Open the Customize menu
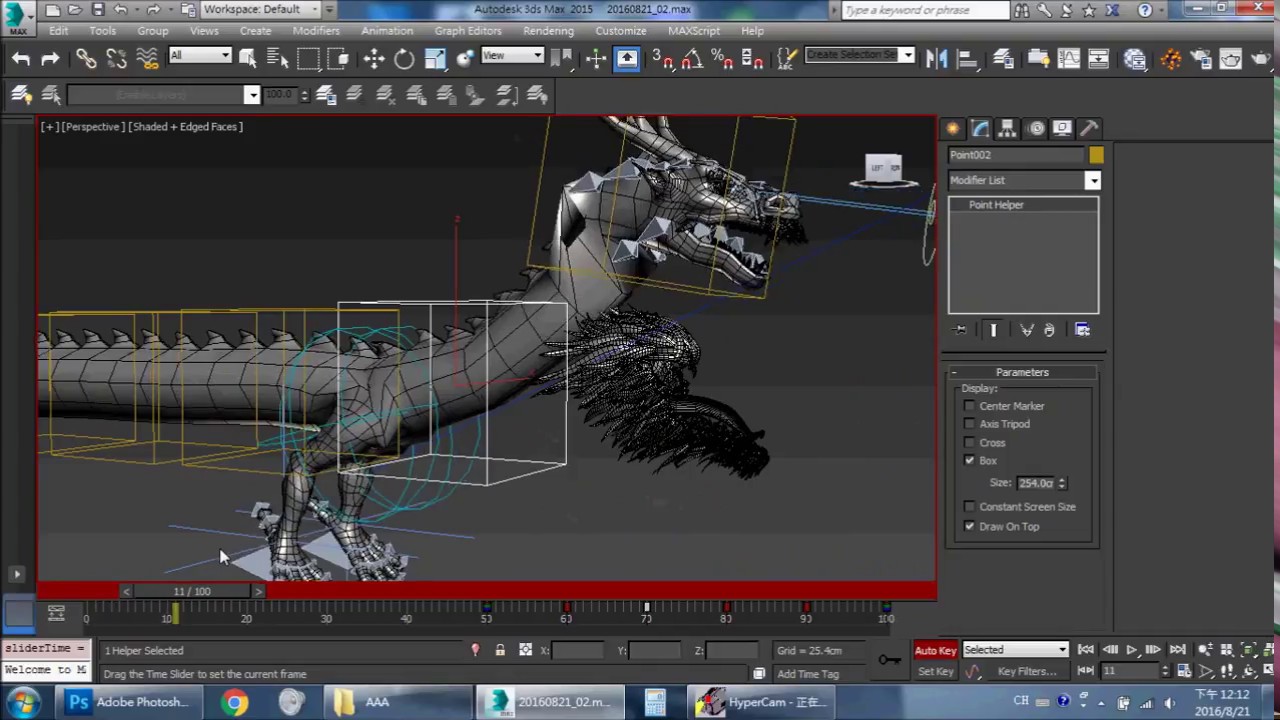1280x720 pixels. click(621, 31)
